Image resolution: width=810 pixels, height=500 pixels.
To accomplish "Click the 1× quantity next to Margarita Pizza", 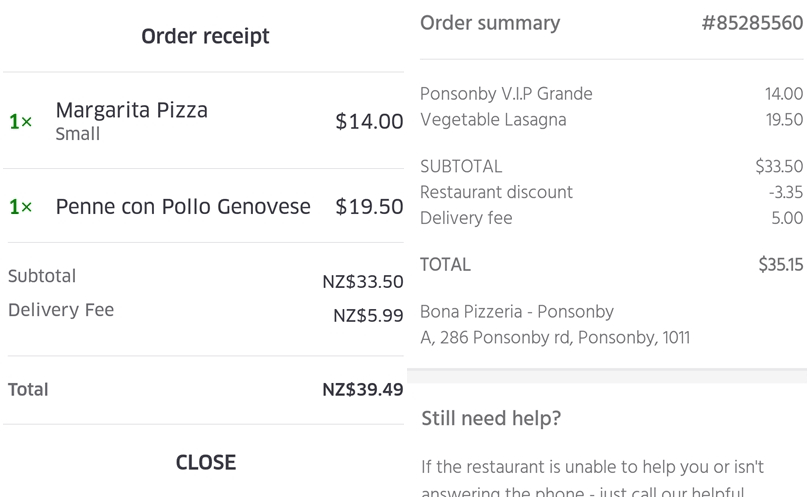I will point(20,122).
